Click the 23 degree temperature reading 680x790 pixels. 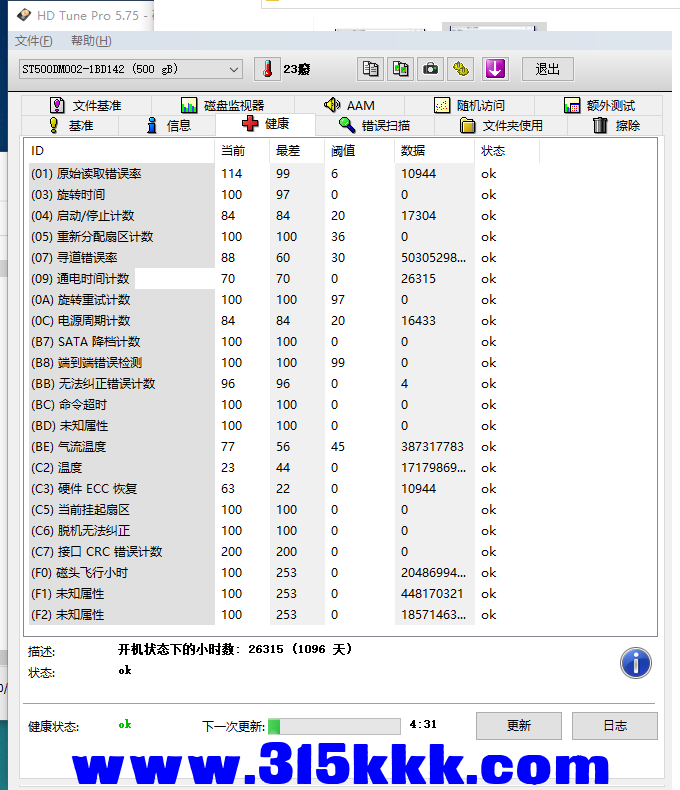click(297, 69)
